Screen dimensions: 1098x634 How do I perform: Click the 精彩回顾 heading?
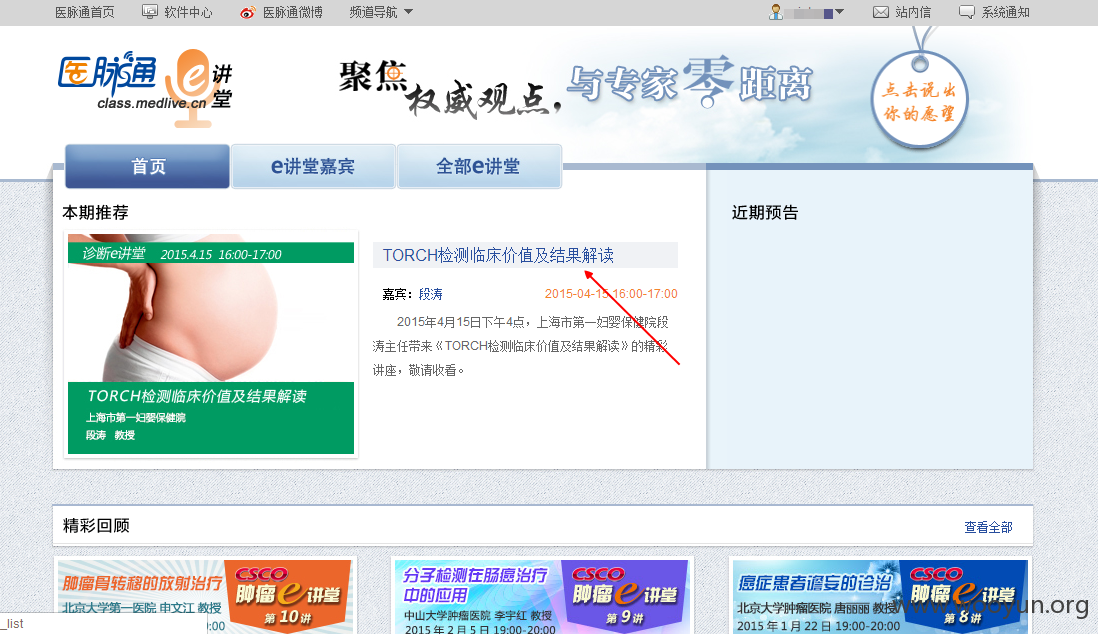[x=96, y=525]
